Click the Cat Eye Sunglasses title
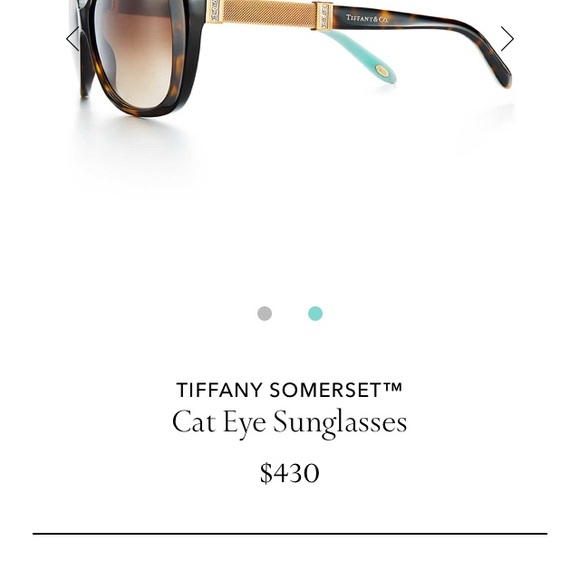580x580 pixels. click(x=290, y=422)
